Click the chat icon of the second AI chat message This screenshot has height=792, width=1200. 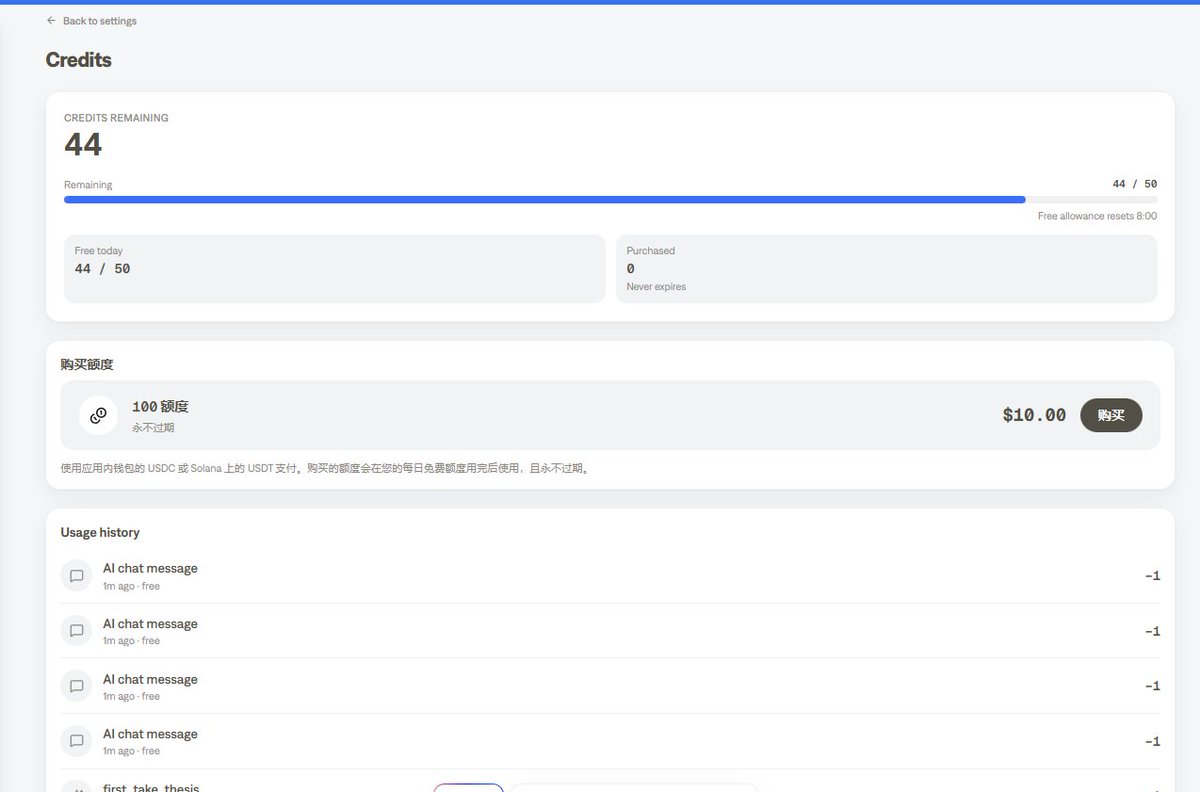pyautogui.click(x=76, y=631)
